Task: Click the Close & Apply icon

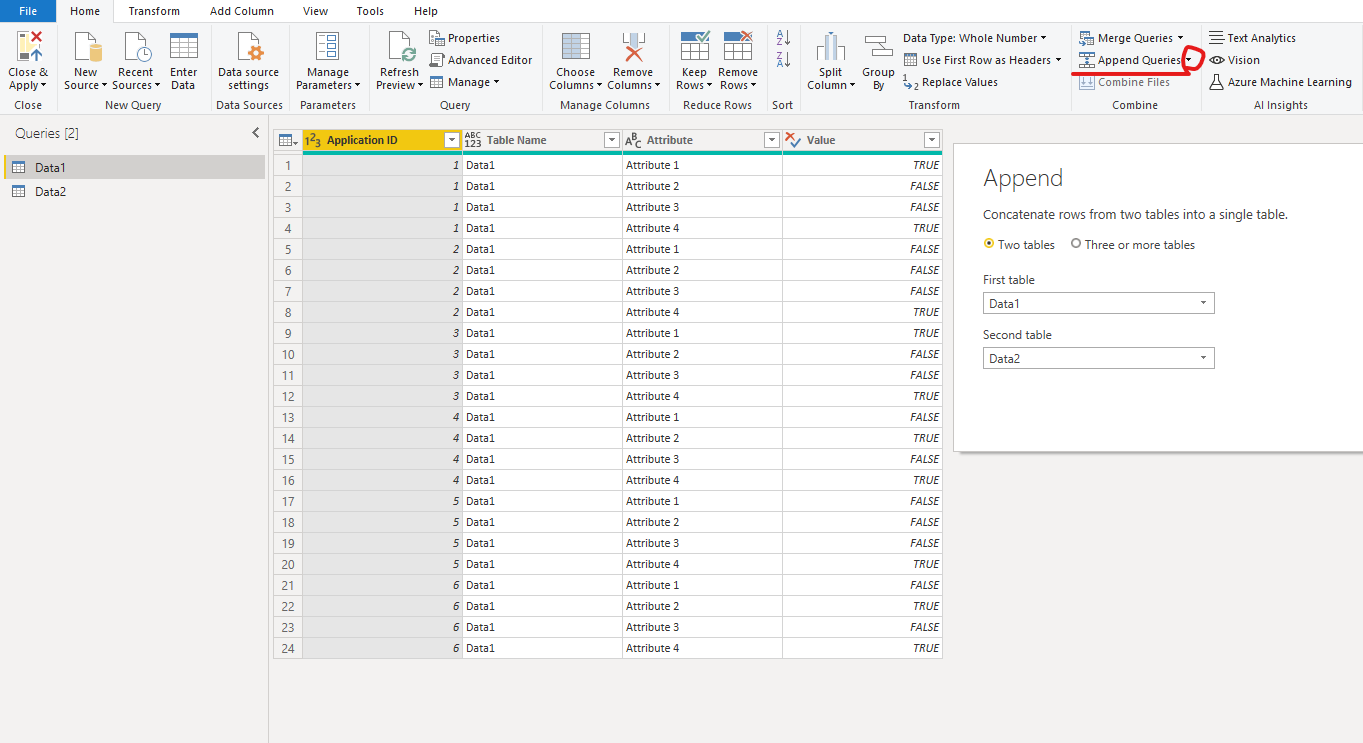Action: (28, 47)
